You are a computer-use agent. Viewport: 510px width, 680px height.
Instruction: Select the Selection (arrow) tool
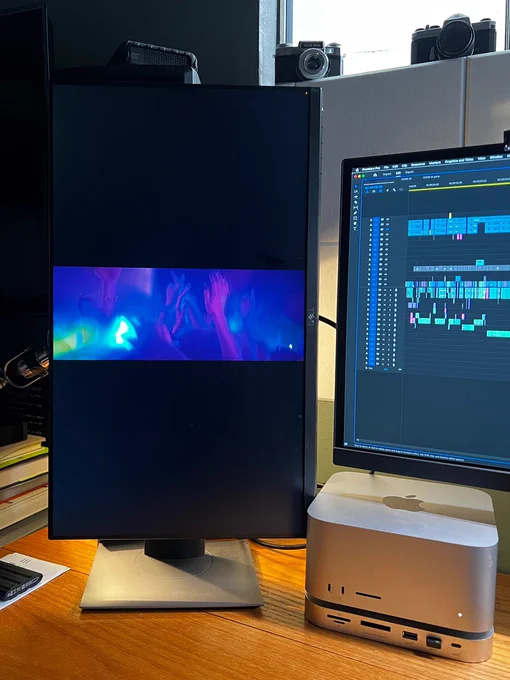click(x=356, y=186)
